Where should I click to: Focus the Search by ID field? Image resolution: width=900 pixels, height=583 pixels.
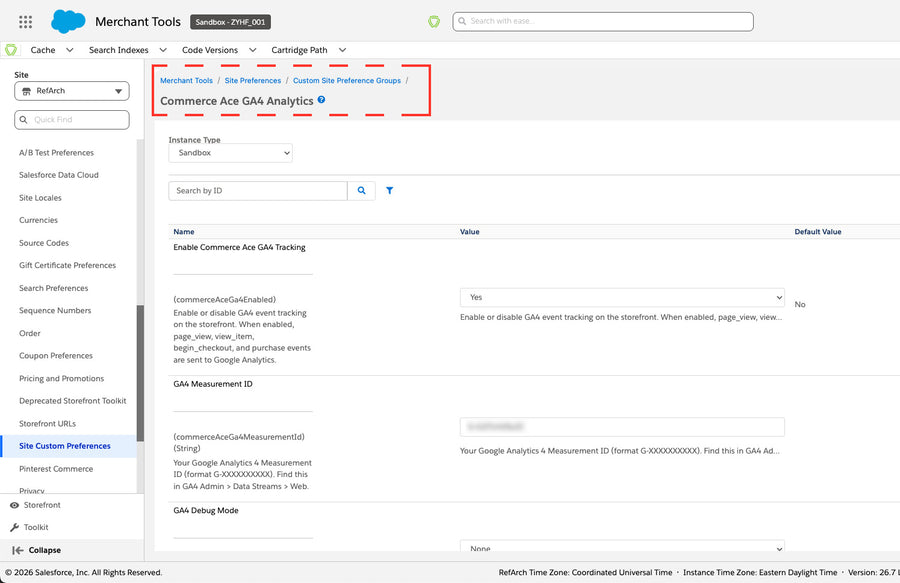click(258, 191)
